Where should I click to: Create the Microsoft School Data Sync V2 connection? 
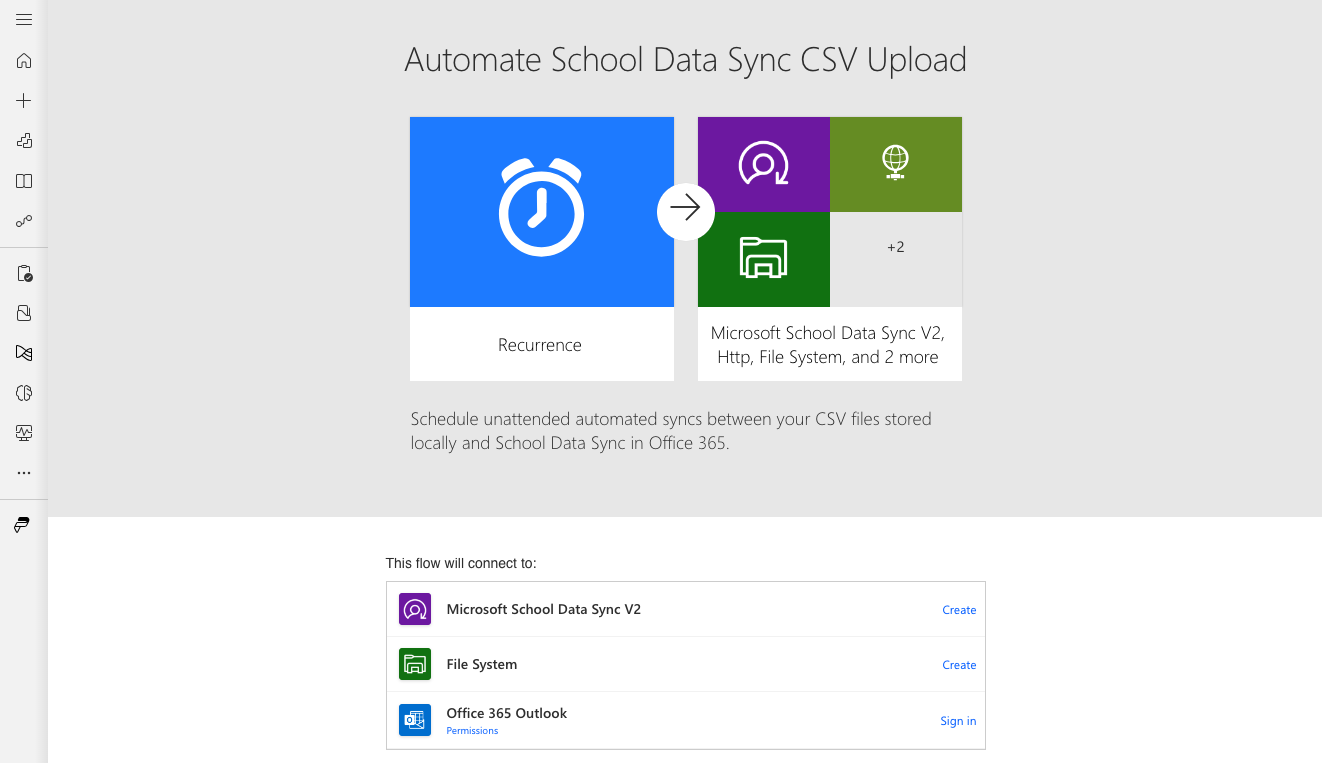(959, 610)
